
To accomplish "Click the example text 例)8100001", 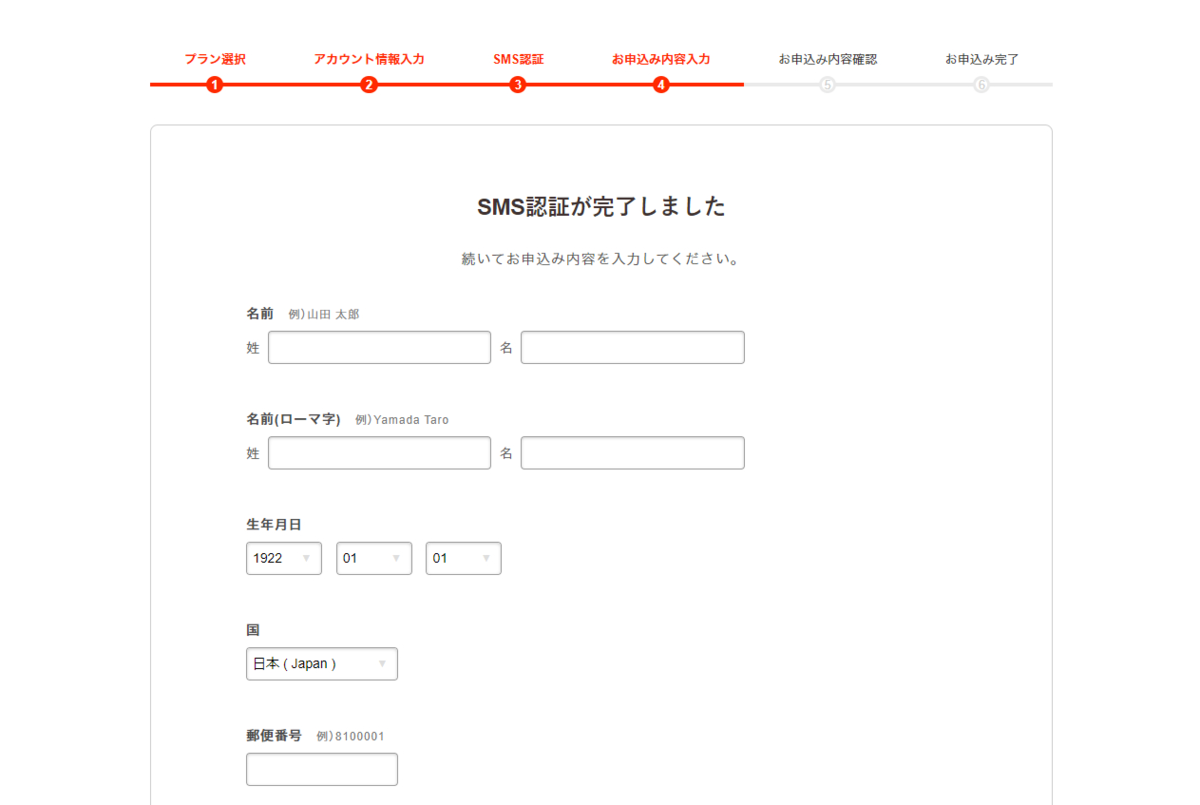I will point(350,736).
